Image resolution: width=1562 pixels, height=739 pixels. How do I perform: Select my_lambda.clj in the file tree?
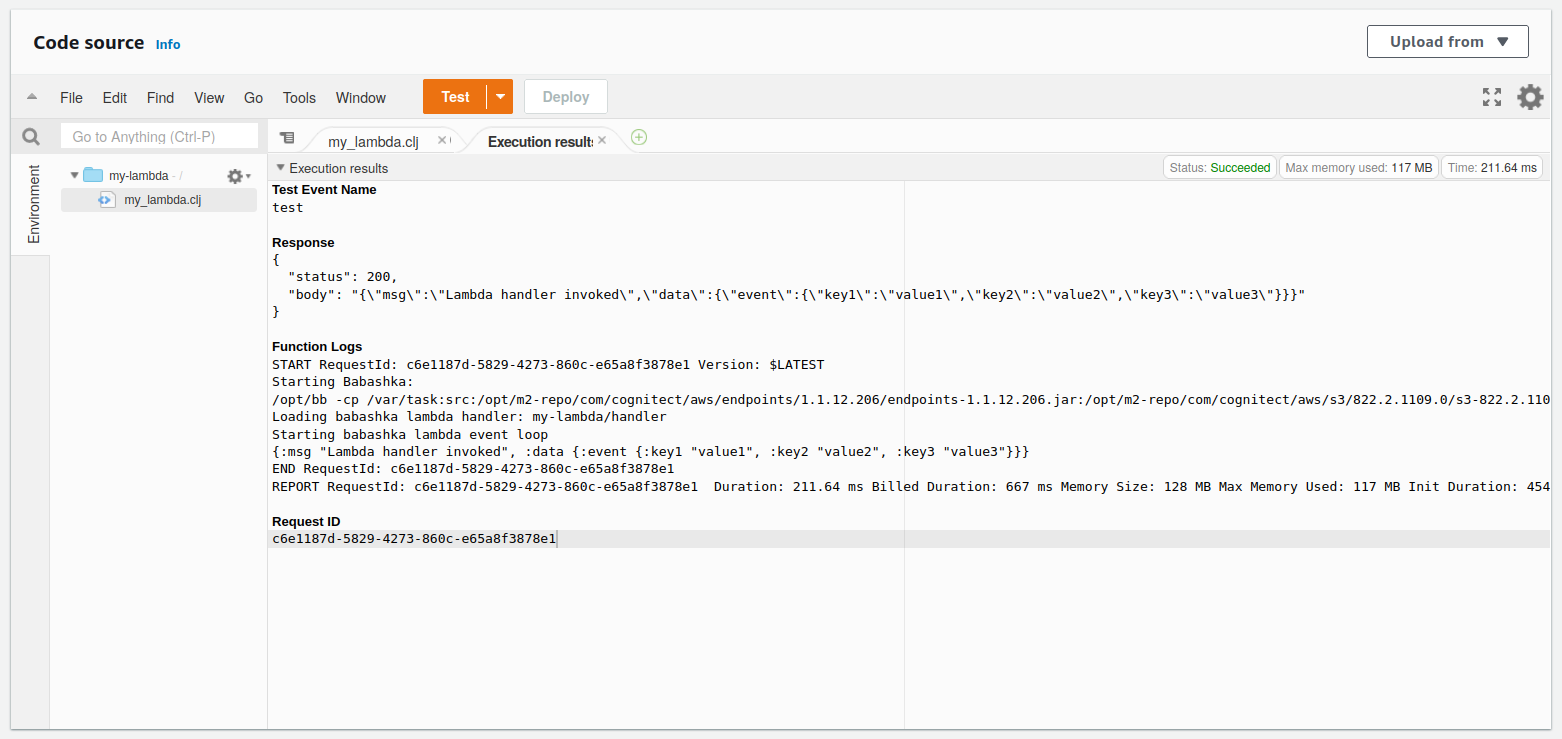159,200
